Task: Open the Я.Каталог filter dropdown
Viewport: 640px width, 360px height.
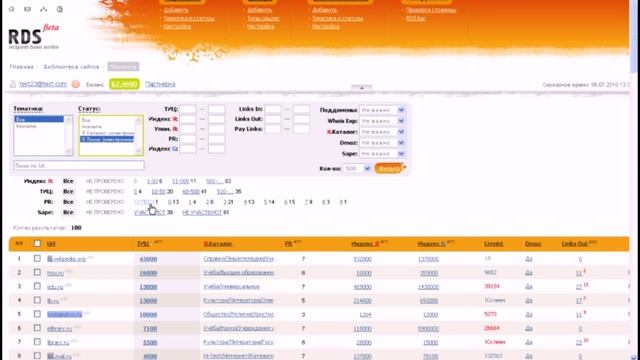Action: (x=382, y=132)
